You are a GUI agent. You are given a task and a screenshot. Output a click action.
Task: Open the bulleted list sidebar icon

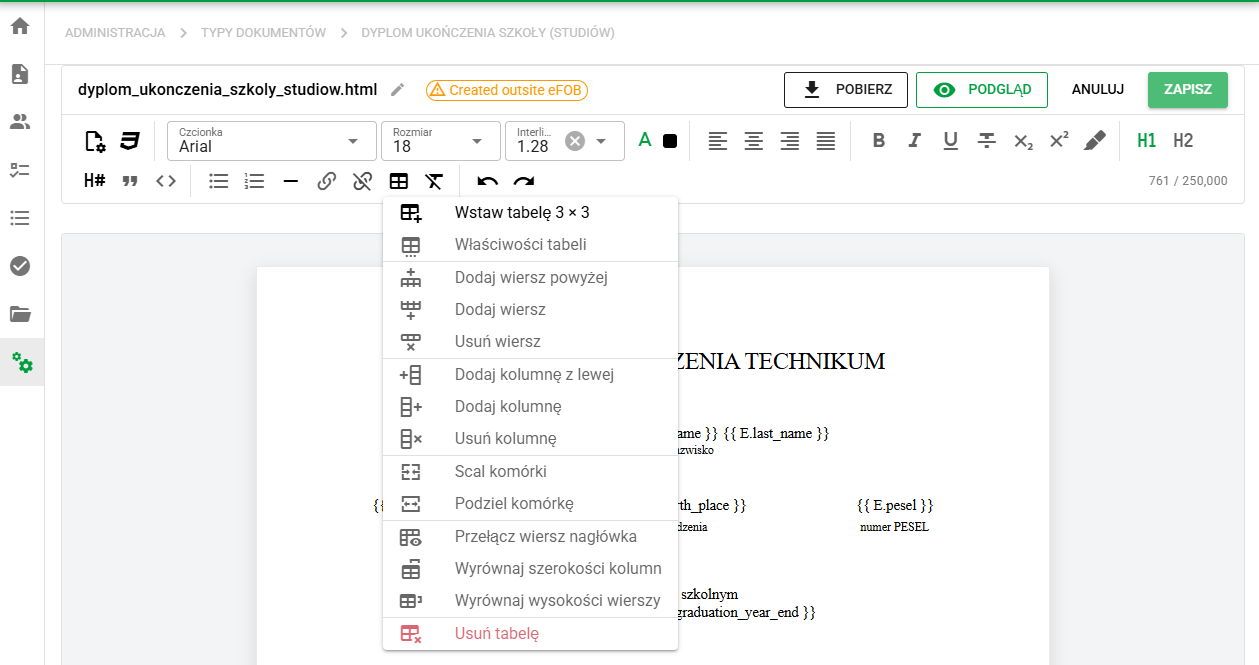point(20,218)
